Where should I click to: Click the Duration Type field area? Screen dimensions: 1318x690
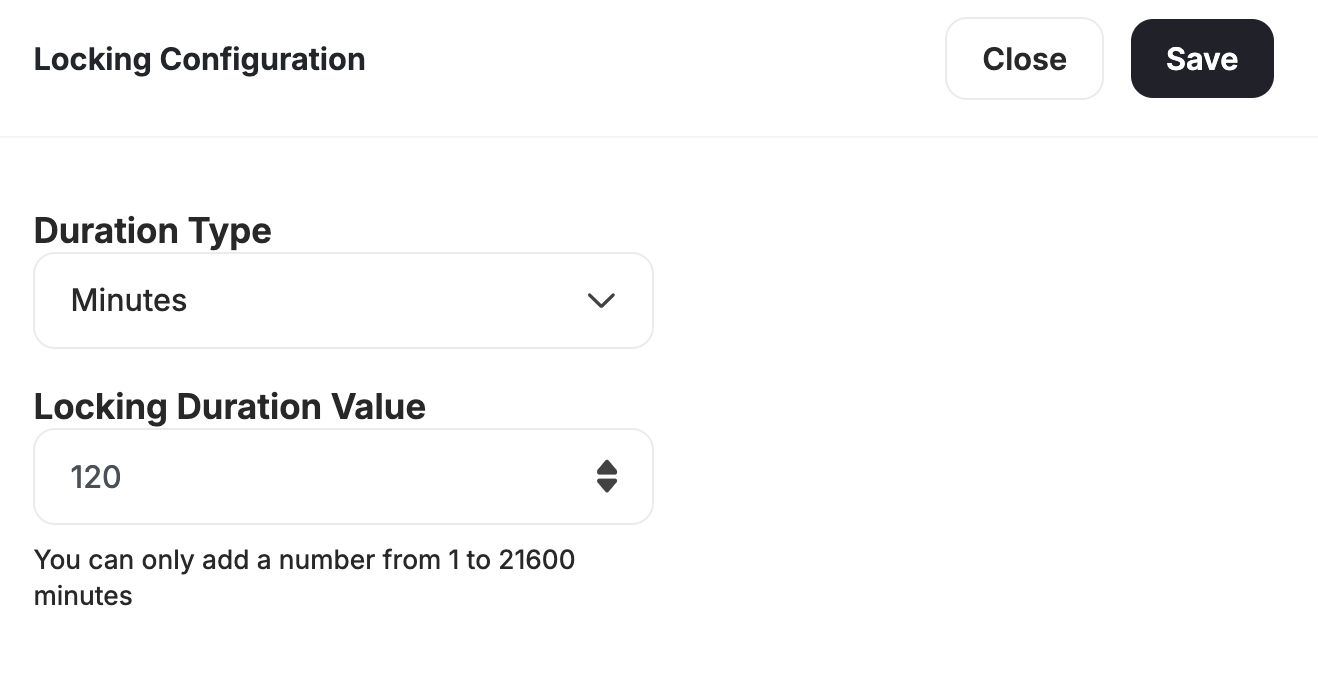343,300
